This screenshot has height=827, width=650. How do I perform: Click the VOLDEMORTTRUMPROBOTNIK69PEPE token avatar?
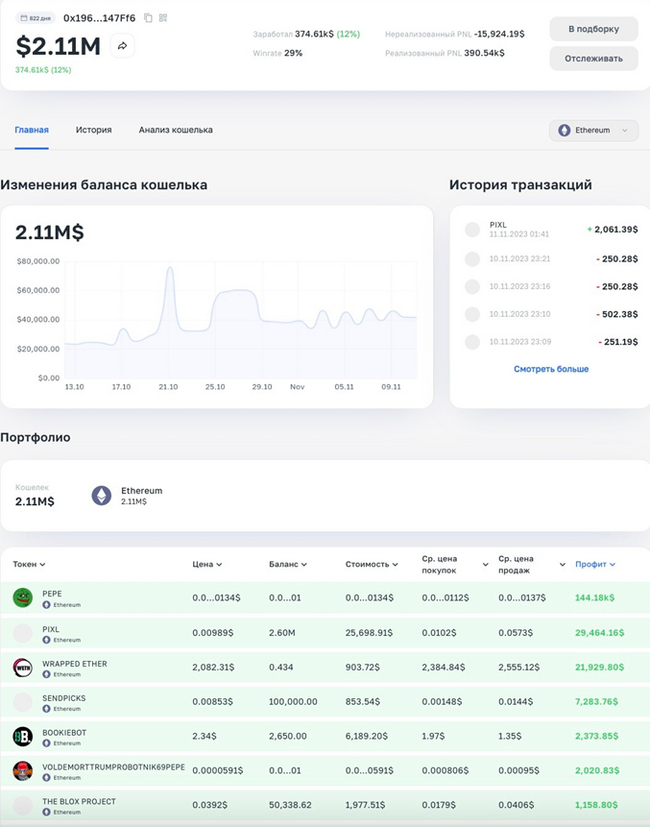22,771
